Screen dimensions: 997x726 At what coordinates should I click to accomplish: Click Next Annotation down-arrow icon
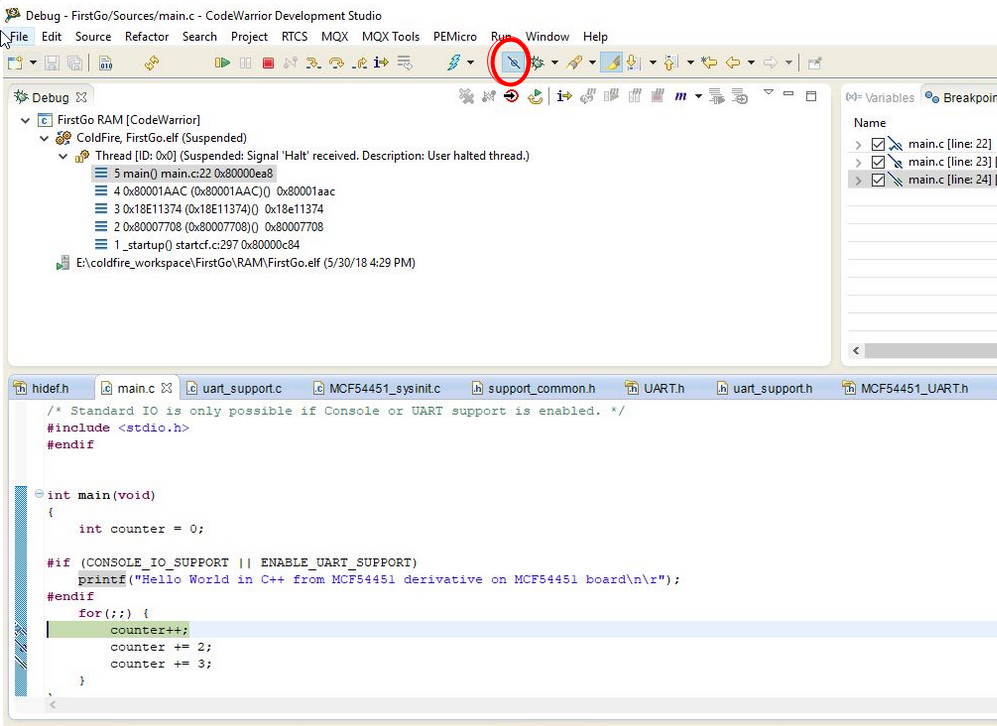(633, 62)
